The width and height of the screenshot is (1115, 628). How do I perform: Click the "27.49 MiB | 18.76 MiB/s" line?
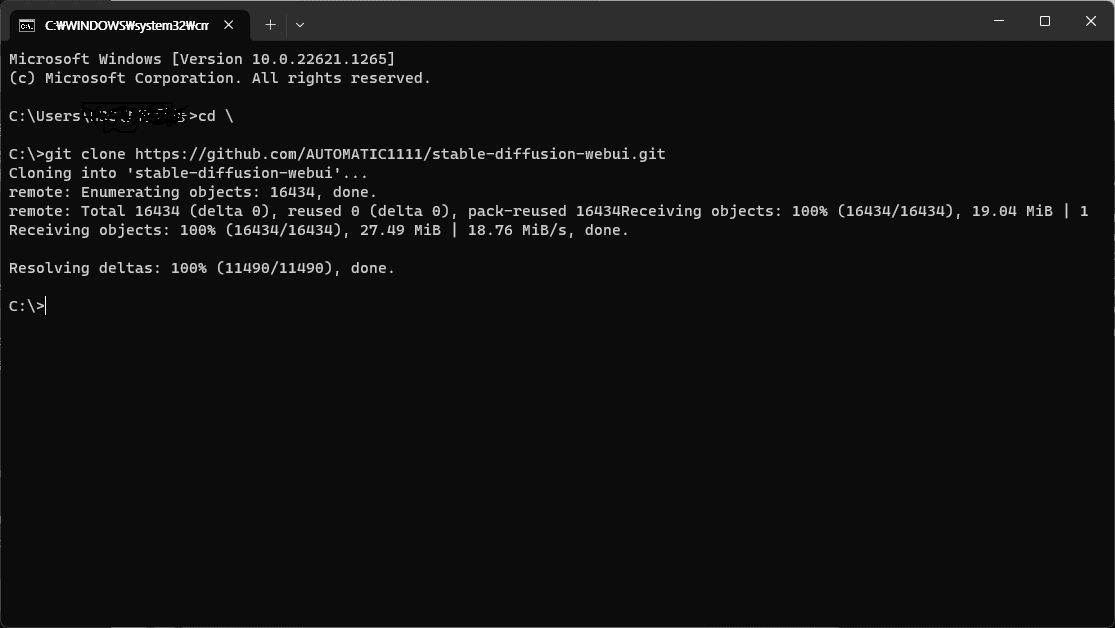(x=319, y=230)
